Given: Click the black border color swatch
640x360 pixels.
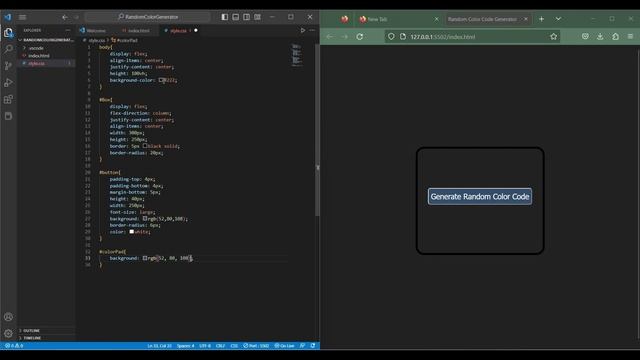Looking at the screenshot, I should [144, 146].
